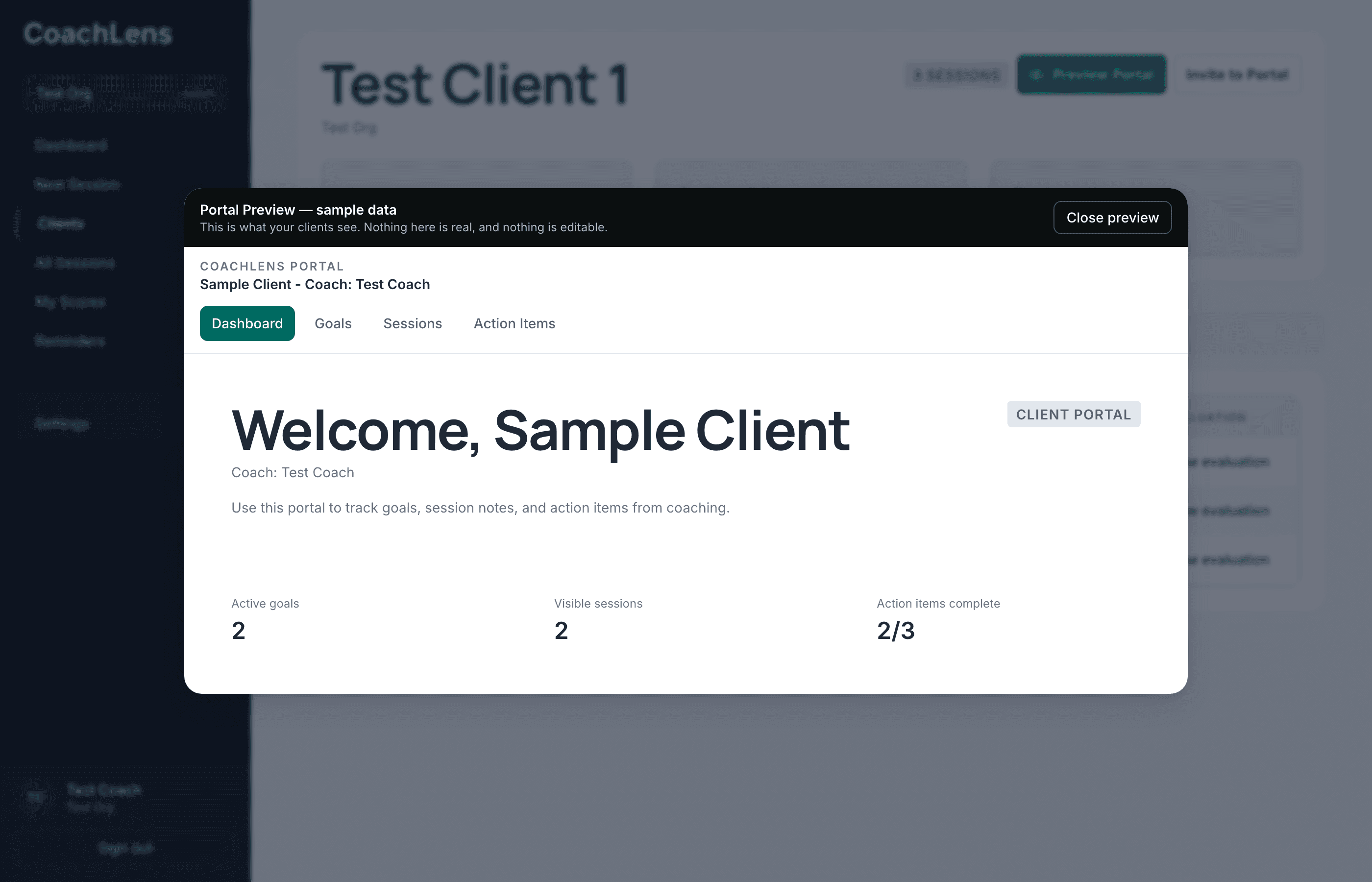Click the Active goals value 2
This screenshot has width=1372, height=882.
[238, 631]
